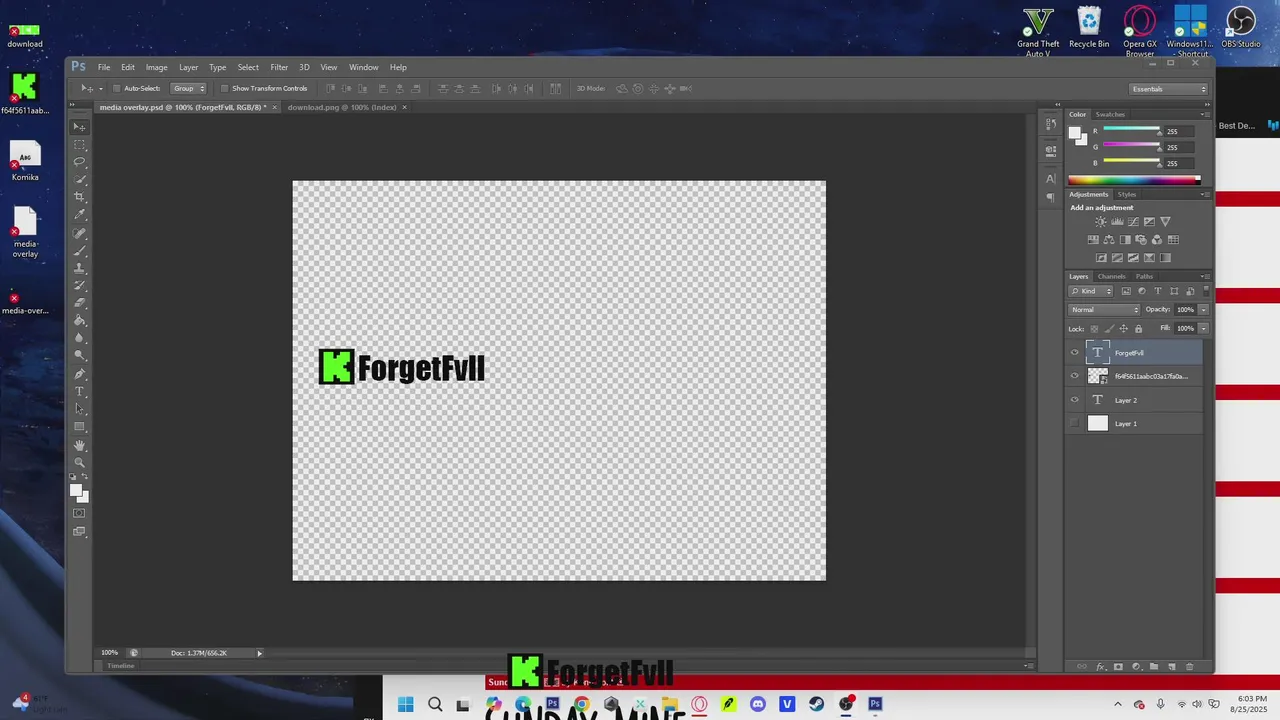
Task: Select the Brush tool
Action: point(80,250)
